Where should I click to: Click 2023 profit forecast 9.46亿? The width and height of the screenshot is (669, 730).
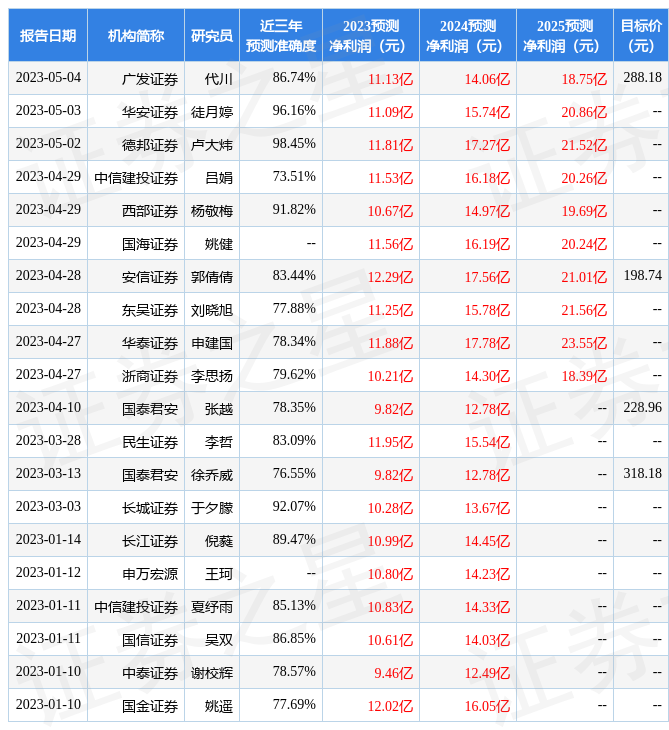click(x=394, y=674)
